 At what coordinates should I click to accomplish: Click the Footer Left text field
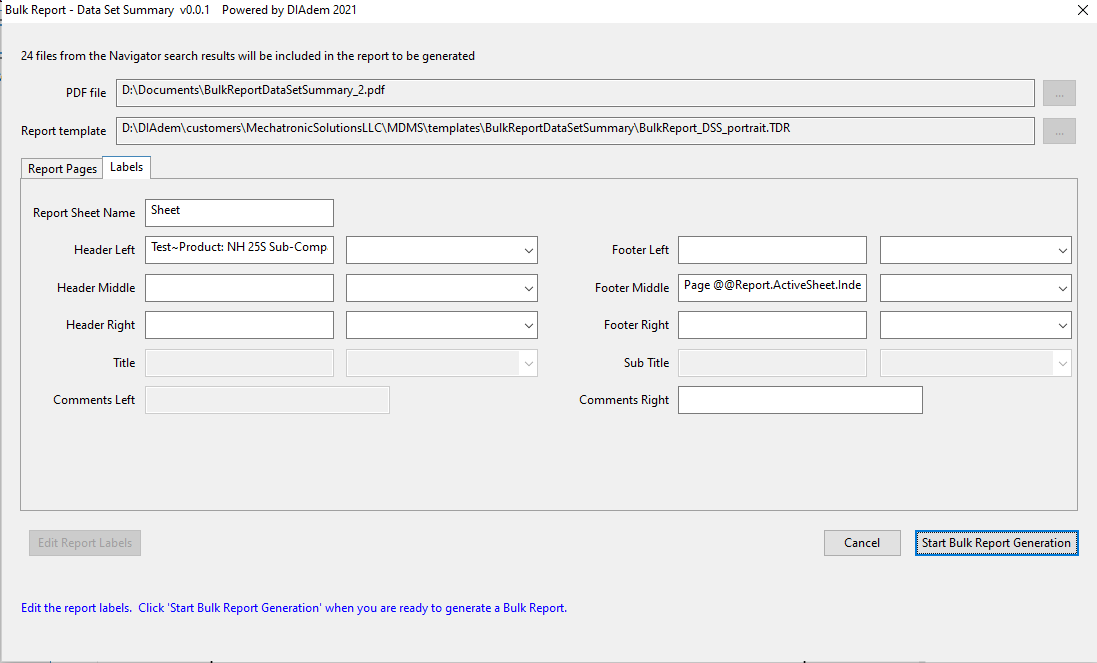pos(772,250)
